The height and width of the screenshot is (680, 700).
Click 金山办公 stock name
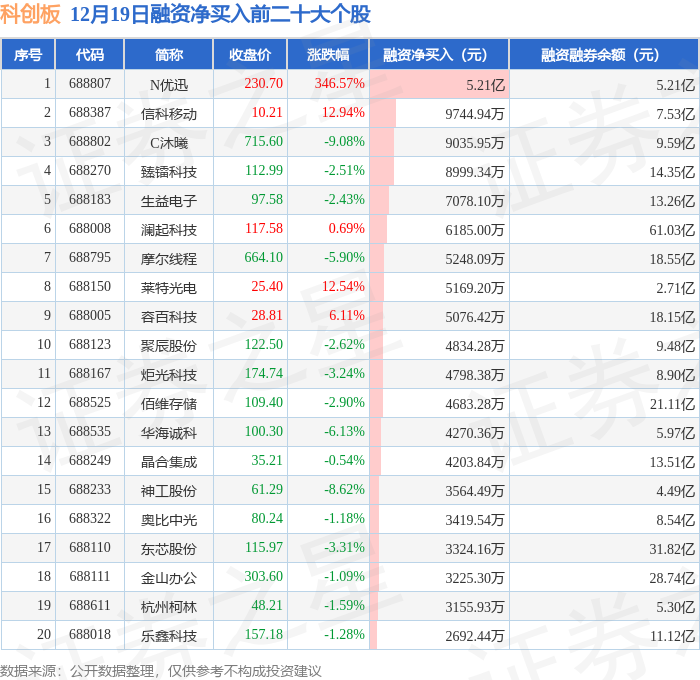(x=169, y=578)
